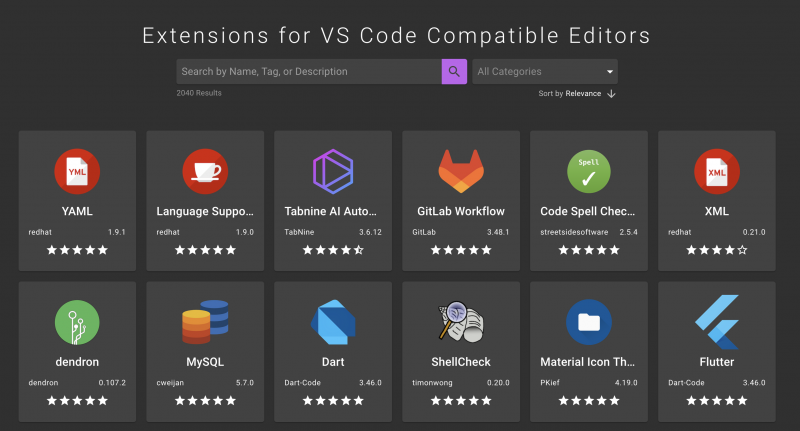Click the Tabnine hexagon logo icon
The height and width of the screenshot is (431, 800).
tap(333, 171)
